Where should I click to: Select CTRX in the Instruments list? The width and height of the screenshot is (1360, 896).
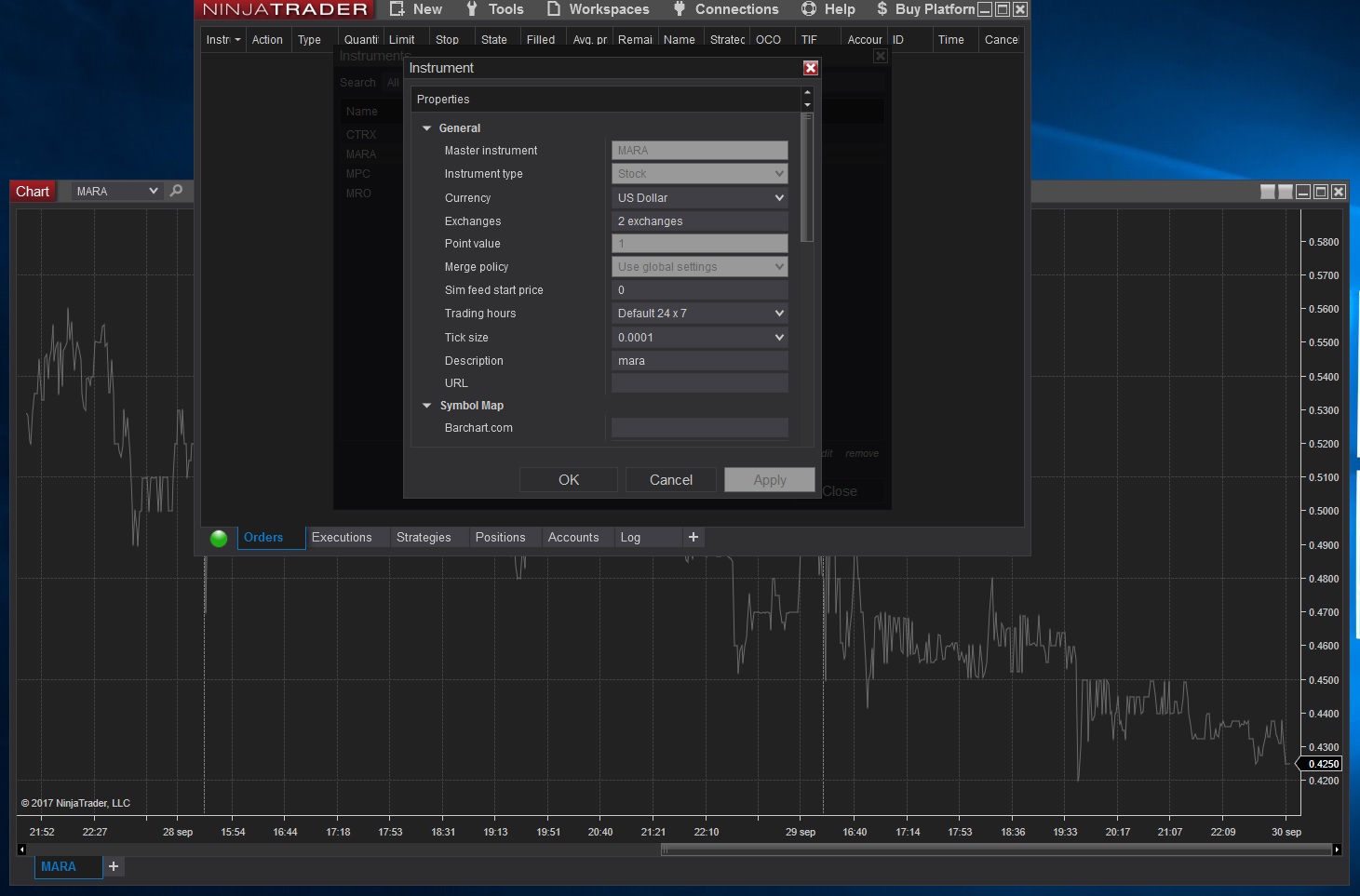[361, 135]
